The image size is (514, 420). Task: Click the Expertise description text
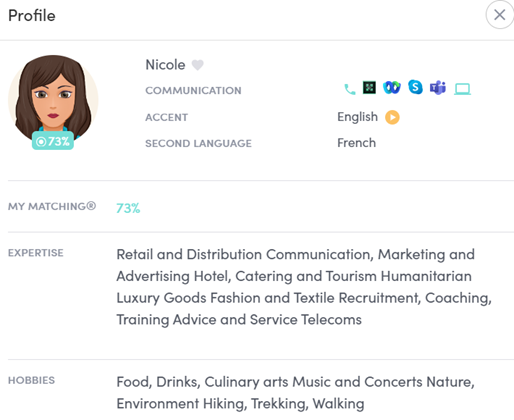(x=304, y=287)
